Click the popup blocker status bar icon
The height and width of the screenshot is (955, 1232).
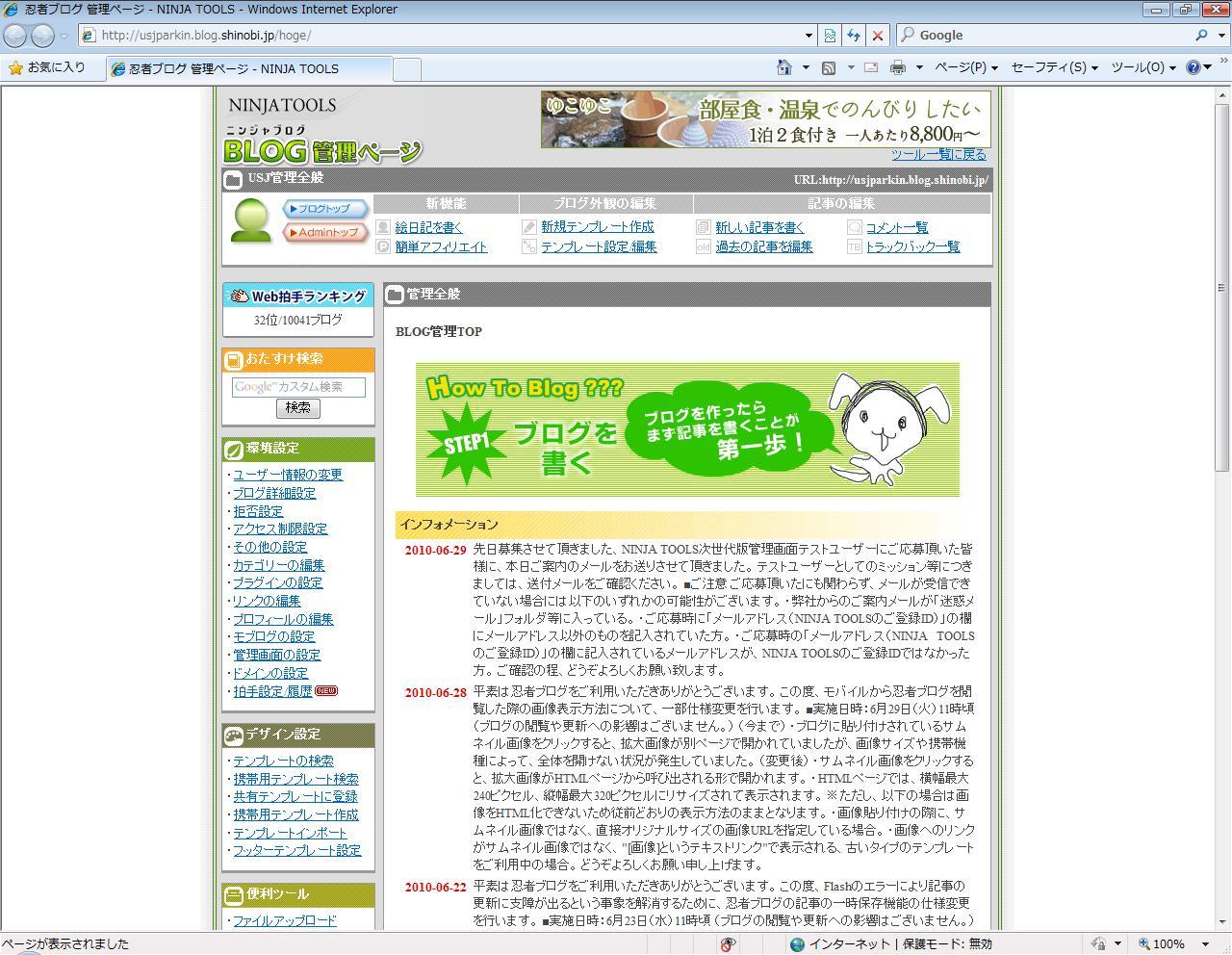(x=728, y=944)
